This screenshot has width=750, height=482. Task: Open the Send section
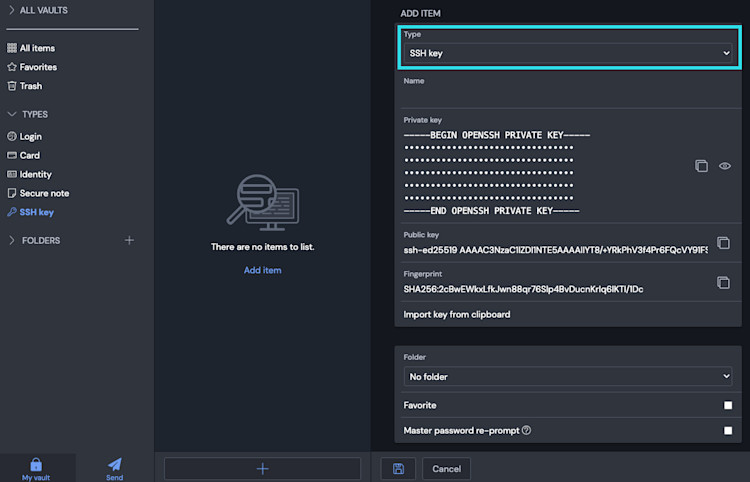tap(115, 469)
